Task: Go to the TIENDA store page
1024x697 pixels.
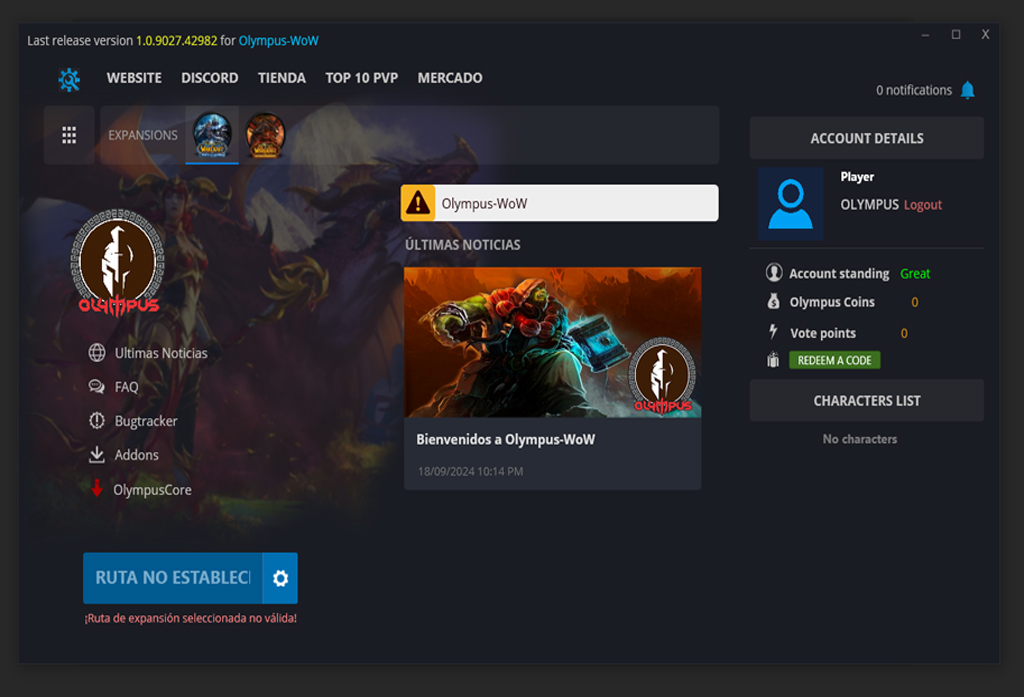Action: pos(282,78)
